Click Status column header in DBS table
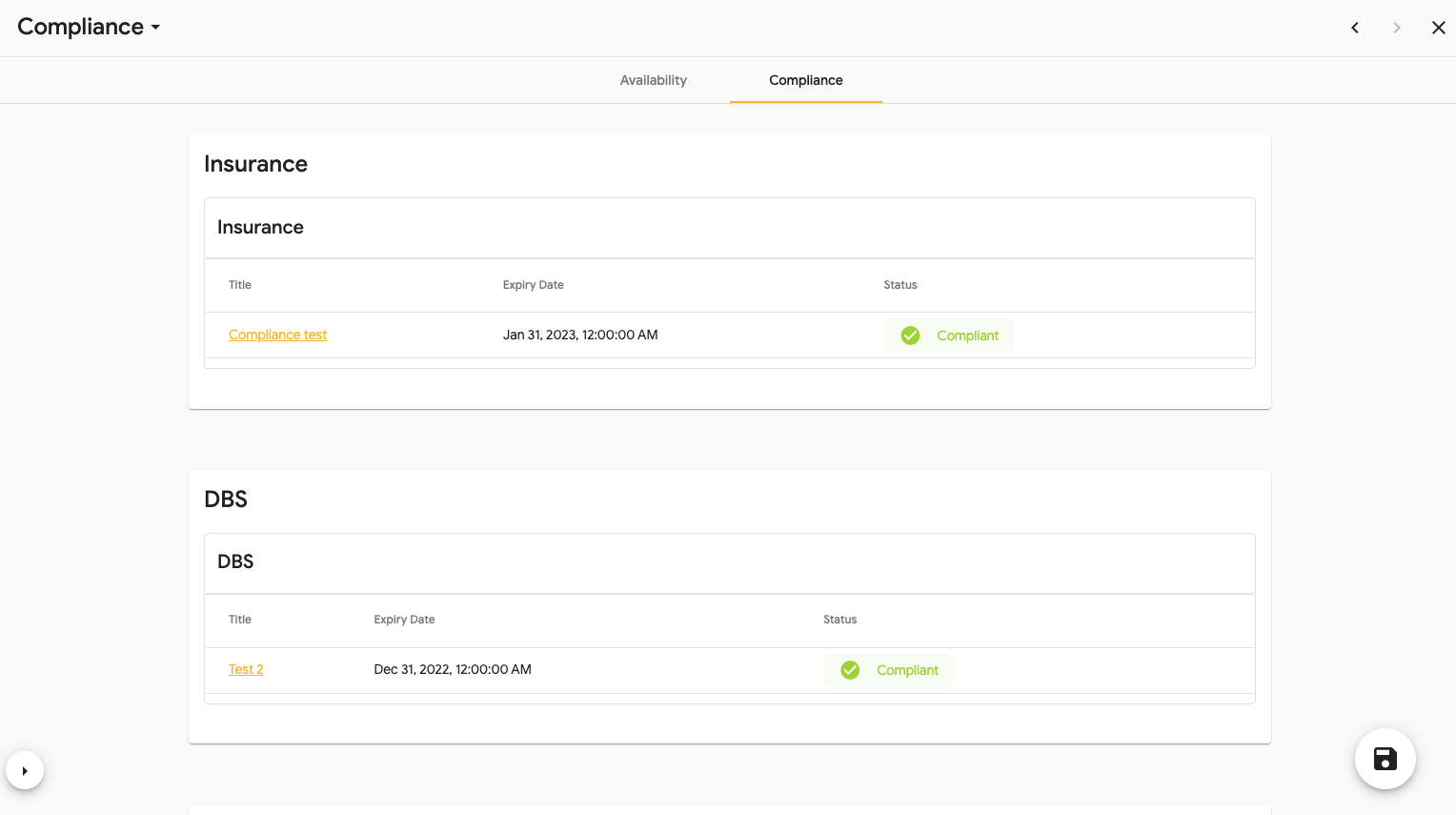The image size is (1456, 815). pyautogui.click(x=840, y=620)
